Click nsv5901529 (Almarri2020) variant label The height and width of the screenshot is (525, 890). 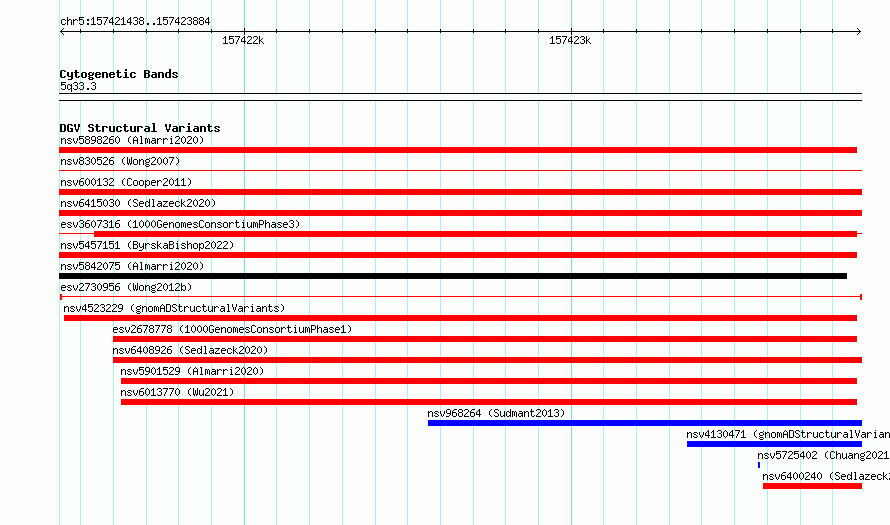coord(192,371)
